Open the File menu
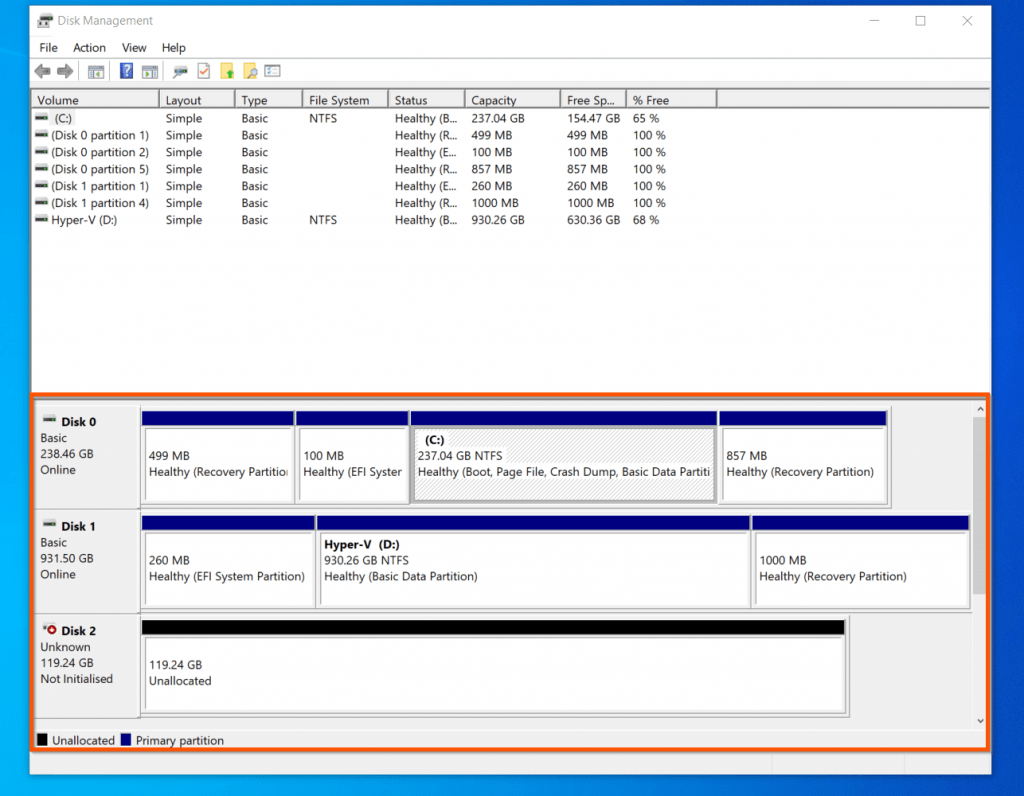This screenshot has height=796, width=1024. pyautogui.click(x=47, y=47)
